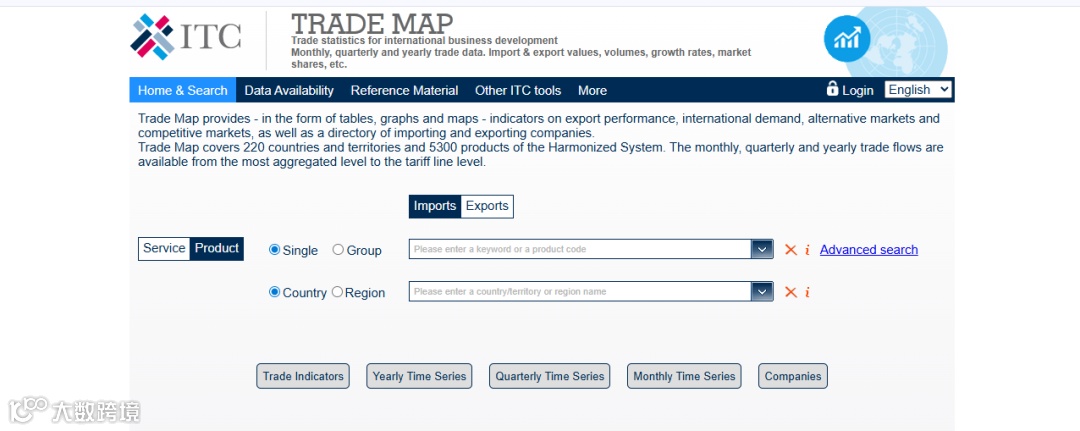The image size is (1080, 431).
Task: Expand the country/territory dropdown arrow
Action: click(x=762, y=292)
